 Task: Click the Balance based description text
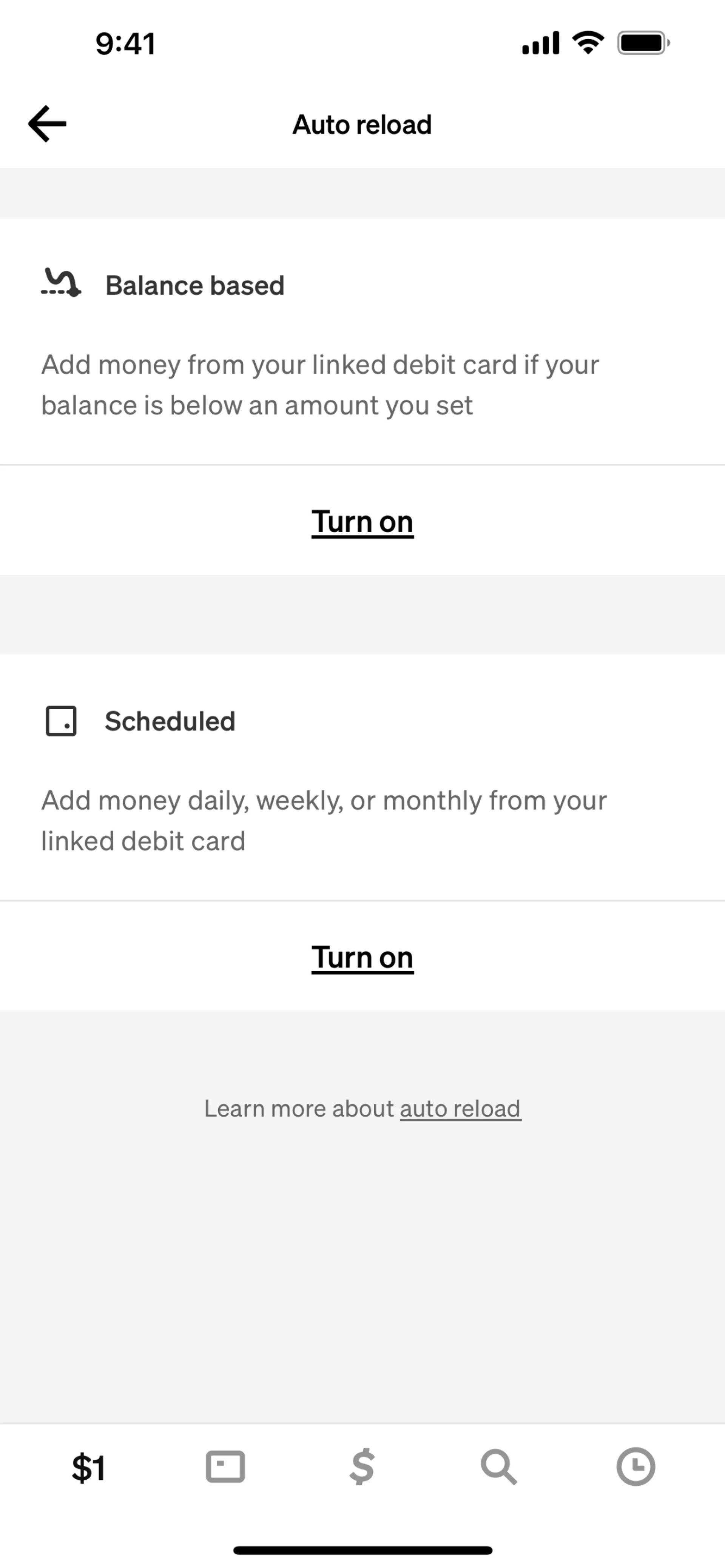coord(319,385)
